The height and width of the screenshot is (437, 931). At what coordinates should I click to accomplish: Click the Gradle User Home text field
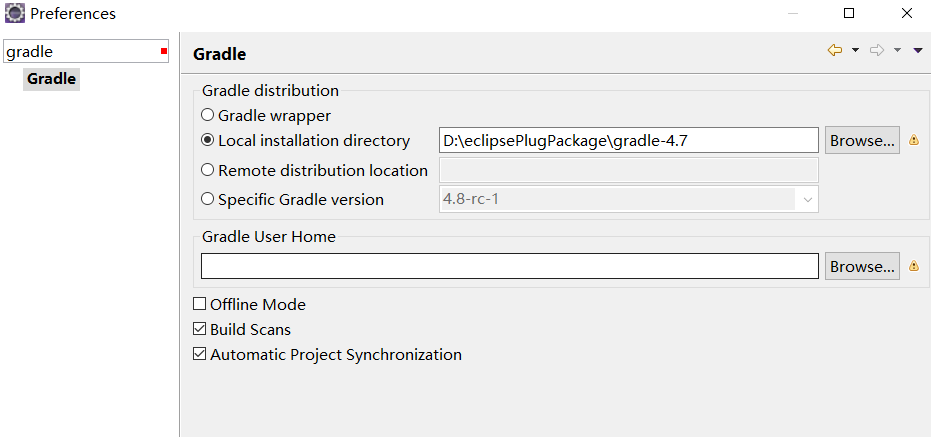[509, 267]
